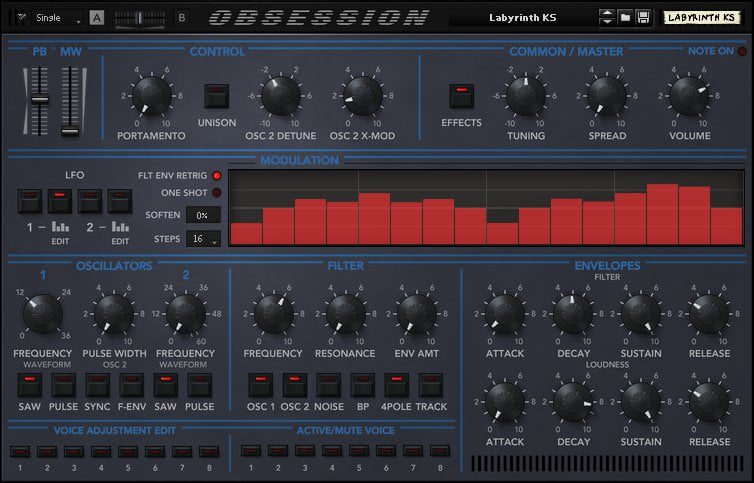Toggle the filter TRACK button

tap(431, 385)
